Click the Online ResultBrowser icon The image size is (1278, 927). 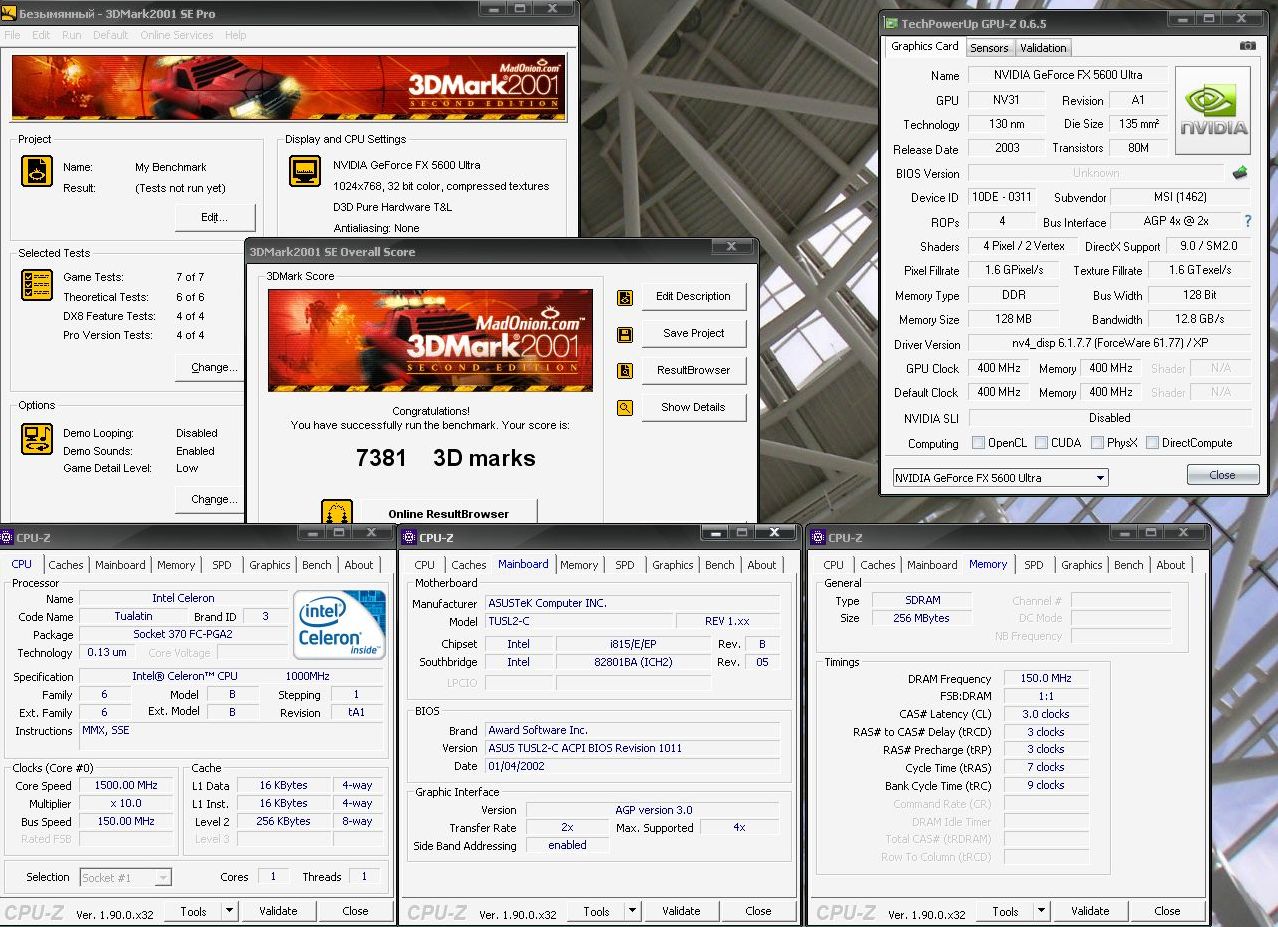point(337,512)
